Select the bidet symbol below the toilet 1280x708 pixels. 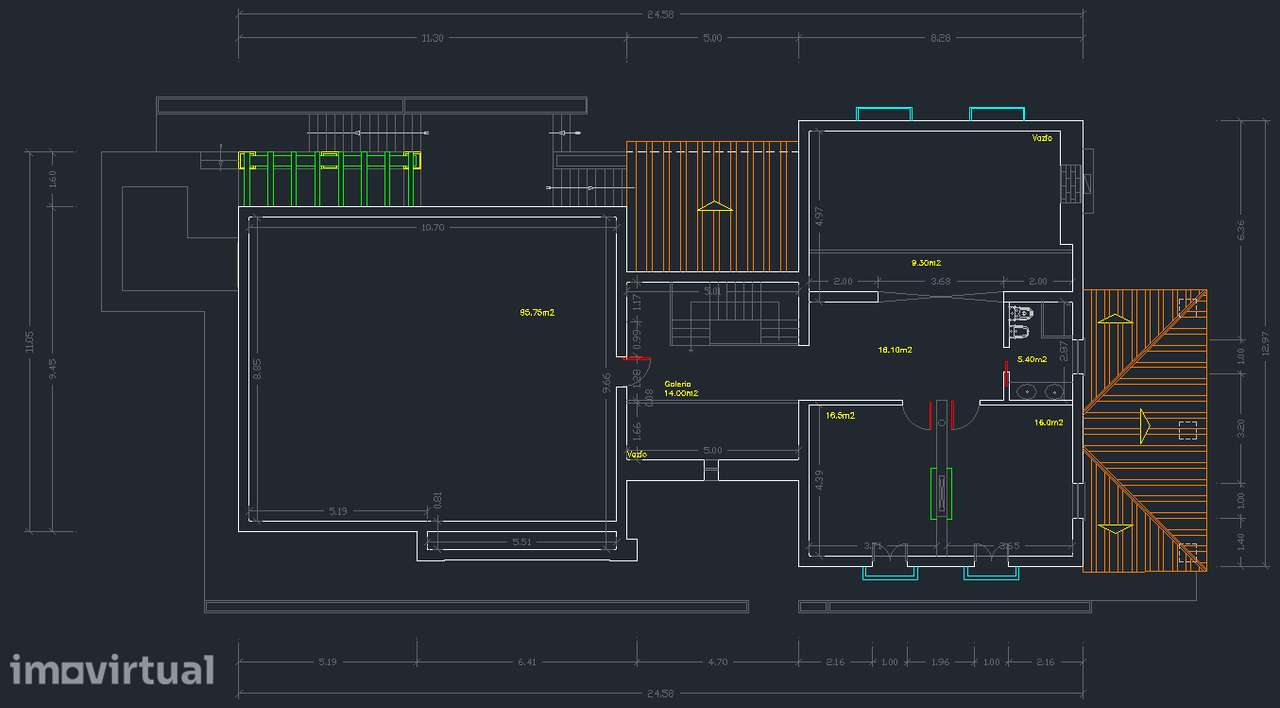coord(1021,330)
